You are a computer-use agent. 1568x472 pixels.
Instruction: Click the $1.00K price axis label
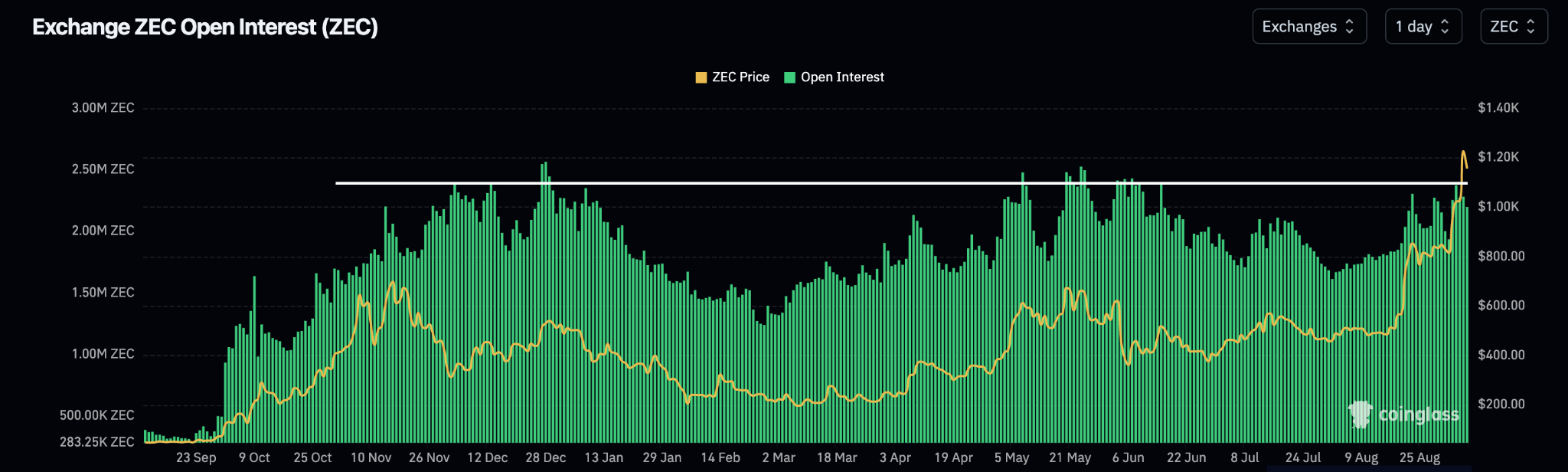click(x=1498, y=207)
